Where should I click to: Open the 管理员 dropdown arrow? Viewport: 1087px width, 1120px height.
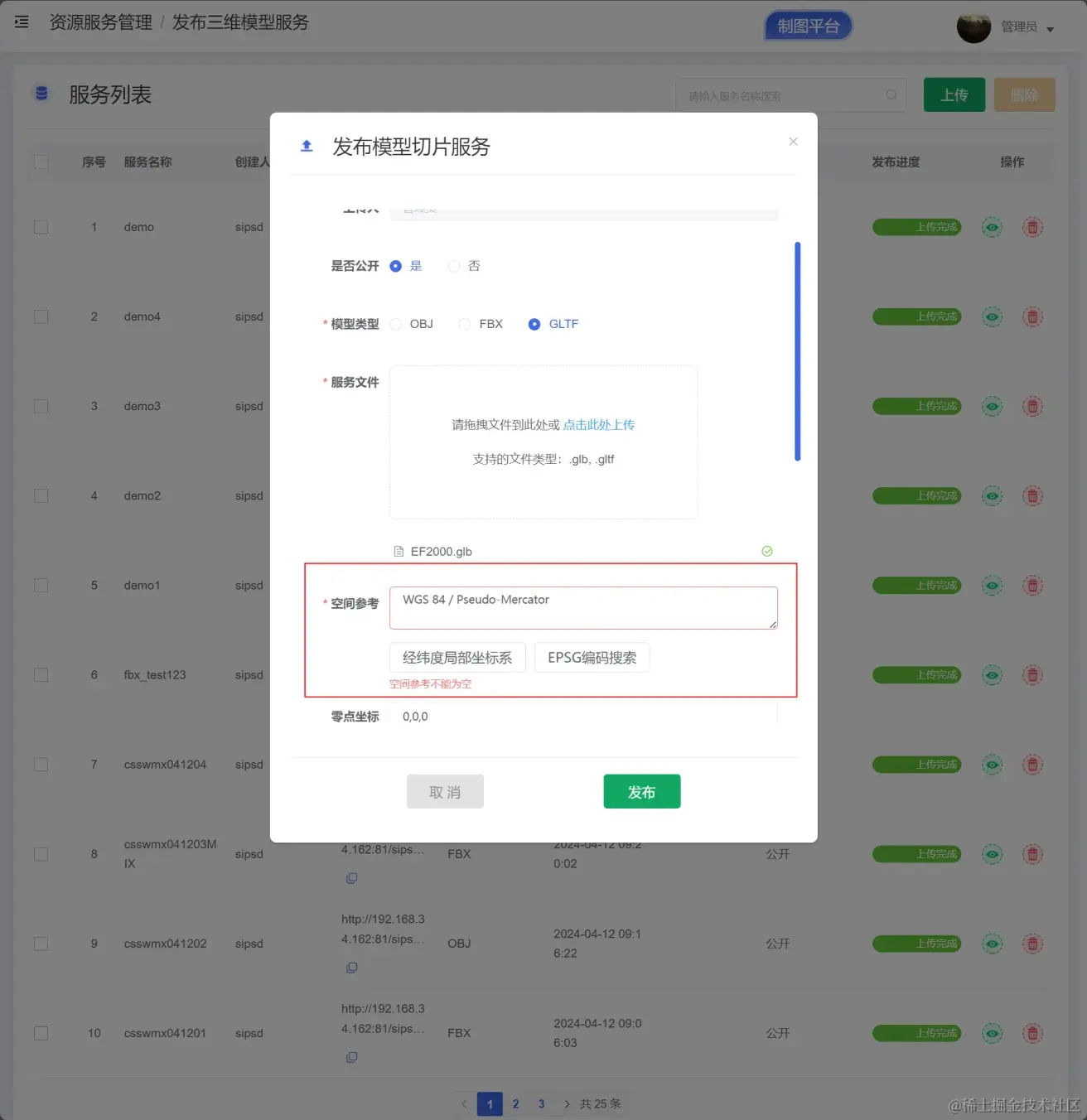(1050, 29)
